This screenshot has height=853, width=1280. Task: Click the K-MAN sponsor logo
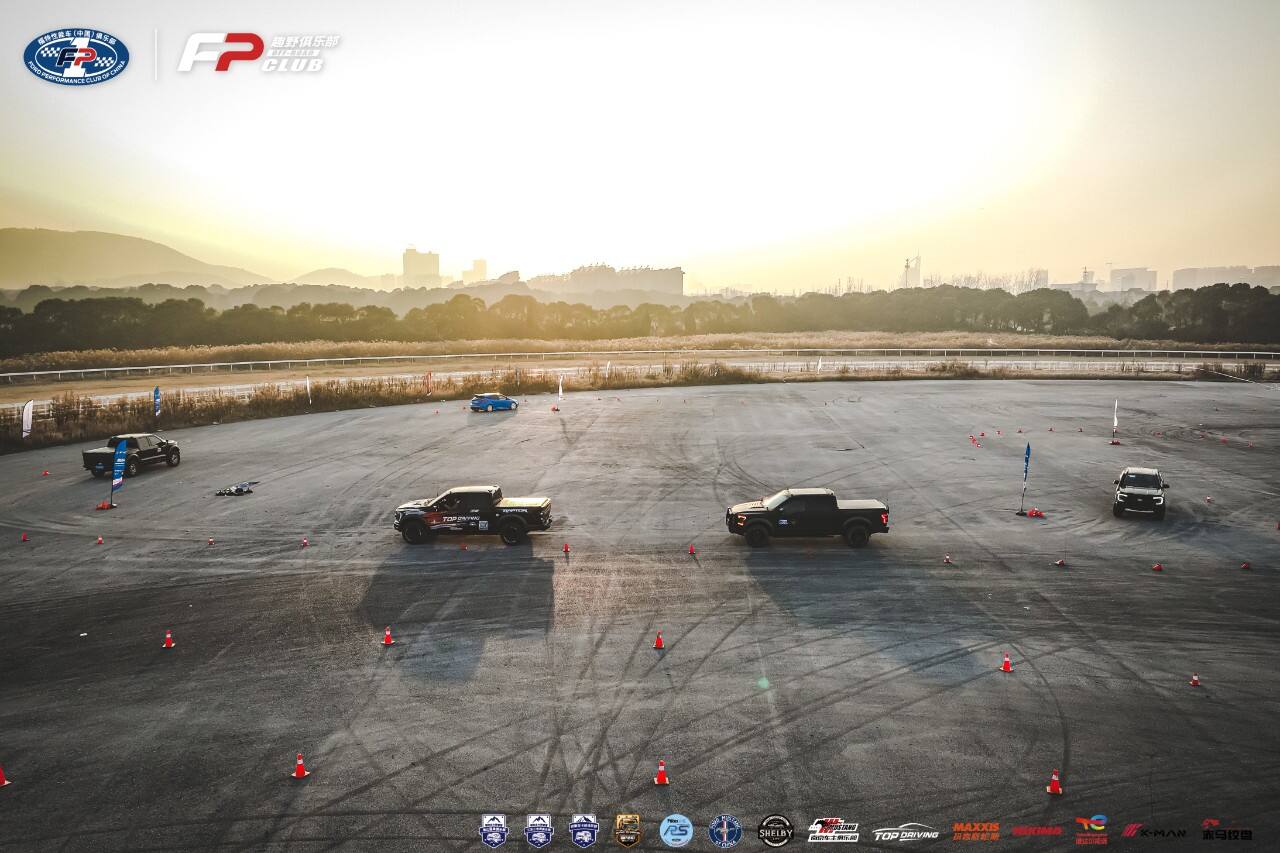[x=1154, y=831]
